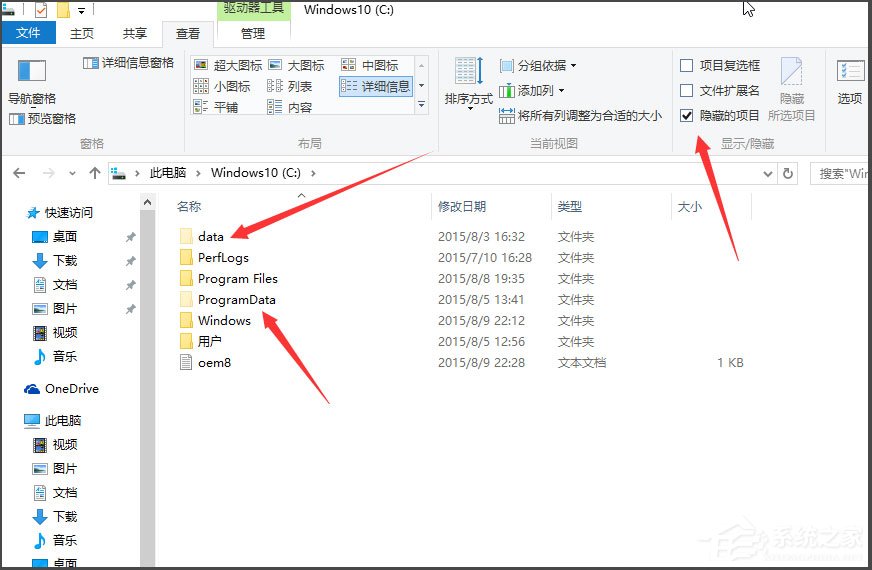Image resolution: width=872 pixels, height=570 pixels.
Task: Go back with the back arrow
Action: tap(19, 173)
